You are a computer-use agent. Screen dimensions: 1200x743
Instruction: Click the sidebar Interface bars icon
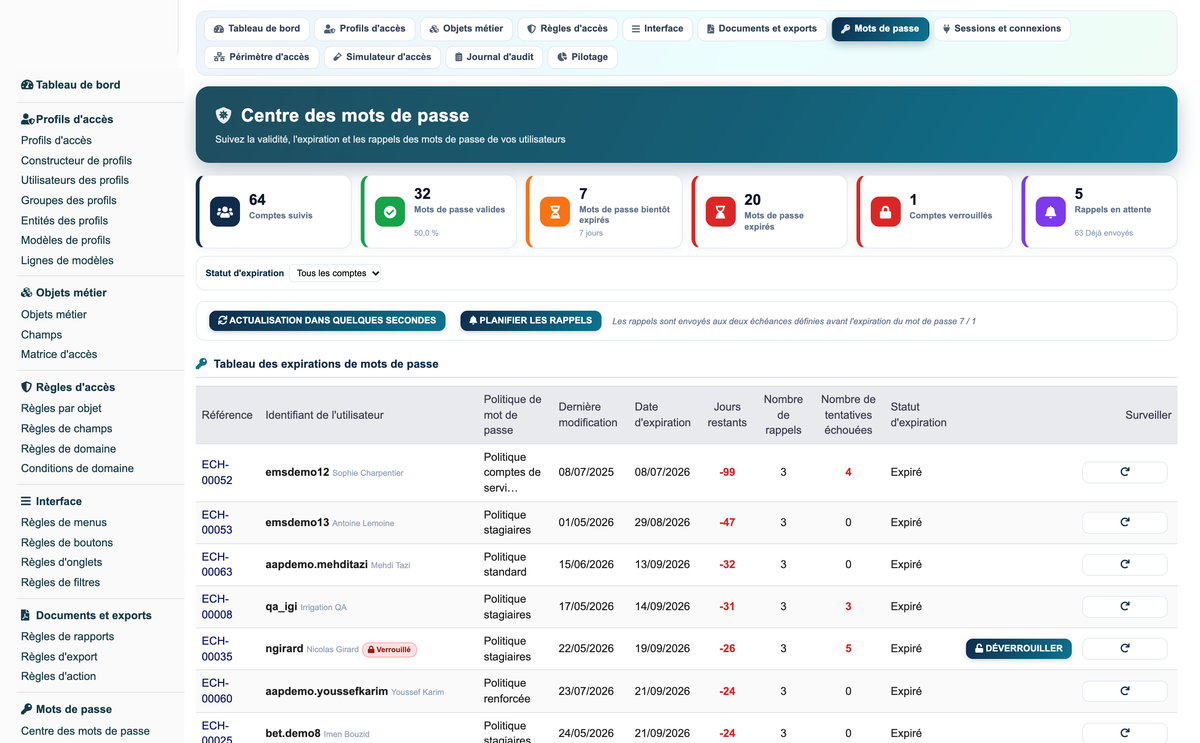[27, 501]
